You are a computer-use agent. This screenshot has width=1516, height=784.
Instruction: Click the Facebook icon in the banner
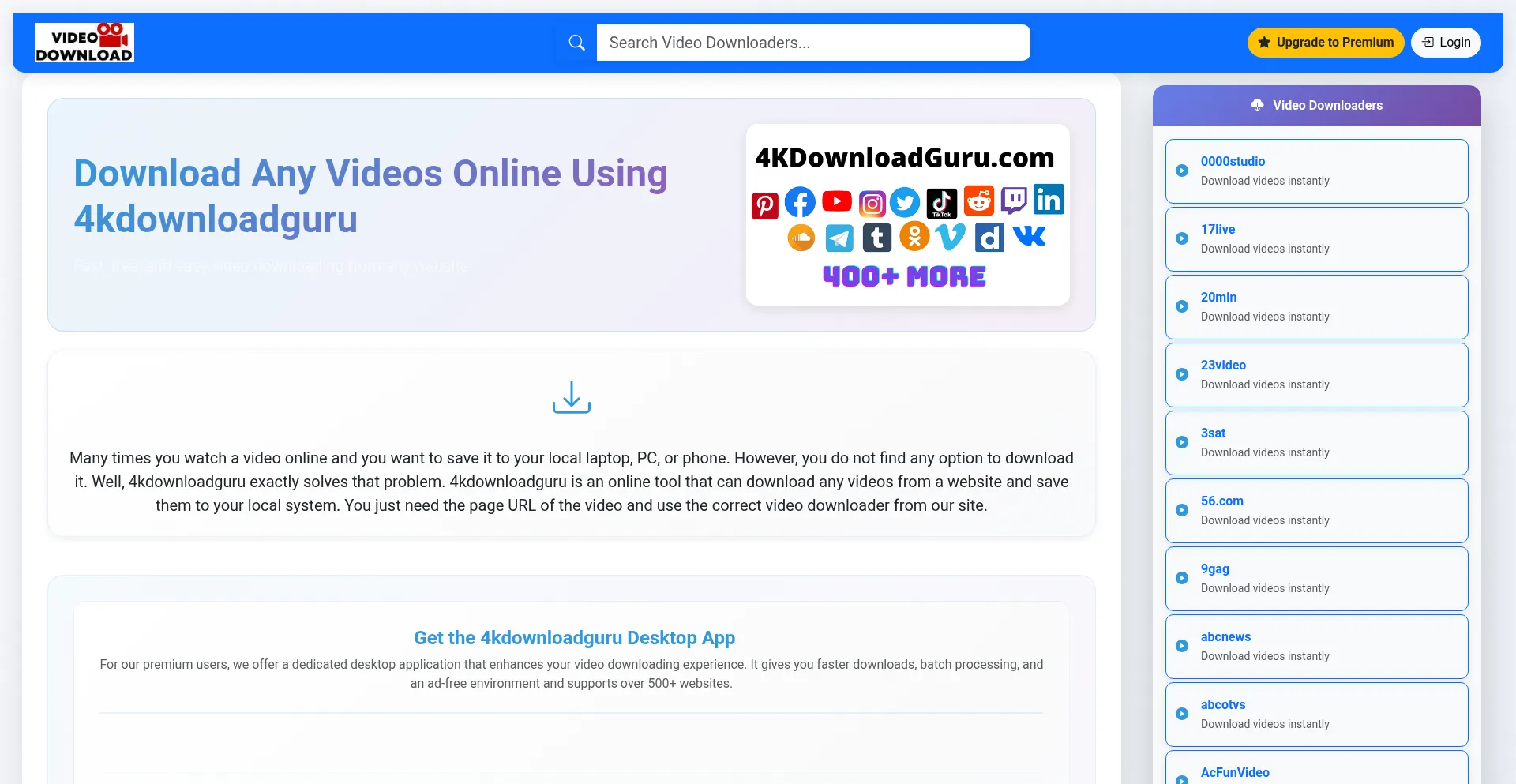pos(800,203)
